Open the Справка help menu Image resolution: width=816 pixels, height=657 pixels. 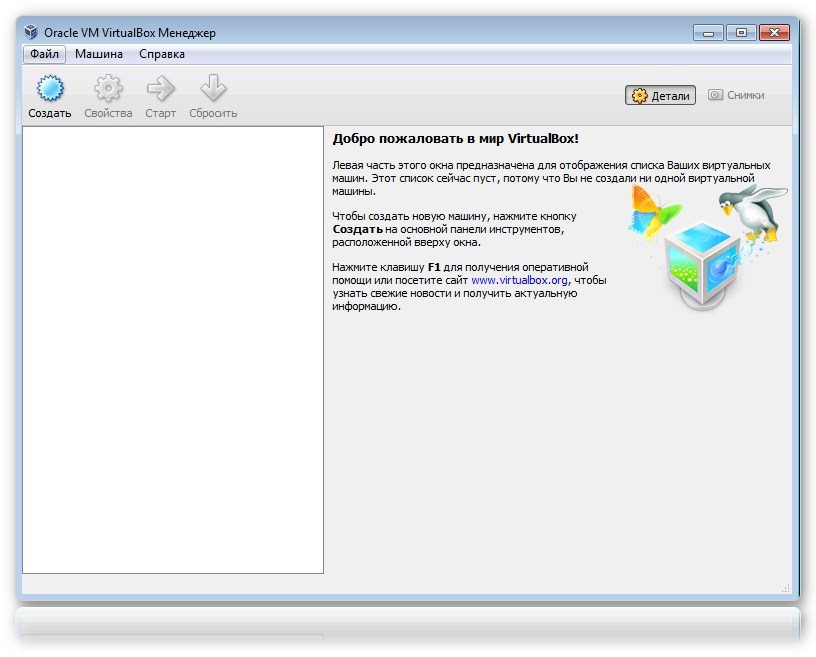click(x=162, y=54)
